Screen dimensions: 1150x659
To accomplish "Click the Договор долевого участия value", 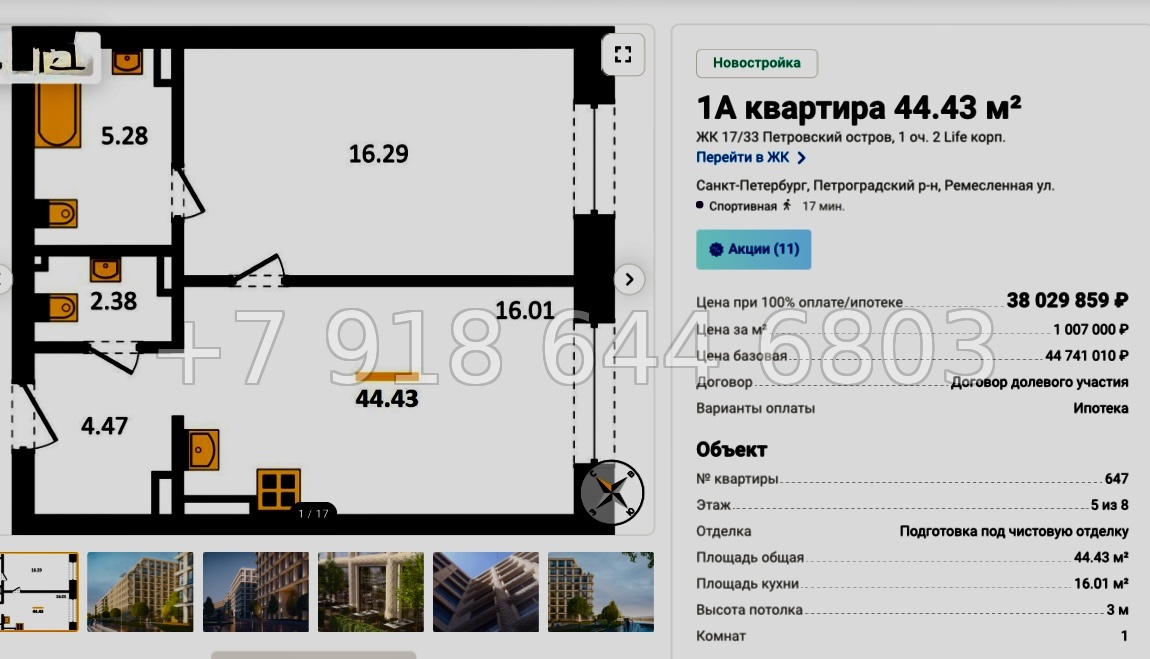I will pos(1039,382).
